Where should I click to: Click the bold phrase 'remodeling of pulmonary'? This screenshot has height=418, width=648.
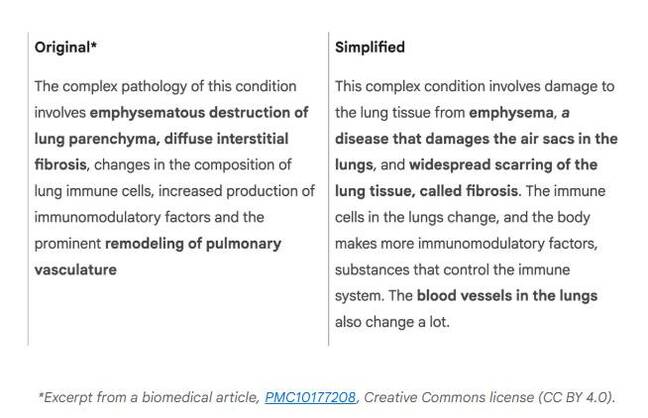(x=193, y=244)
